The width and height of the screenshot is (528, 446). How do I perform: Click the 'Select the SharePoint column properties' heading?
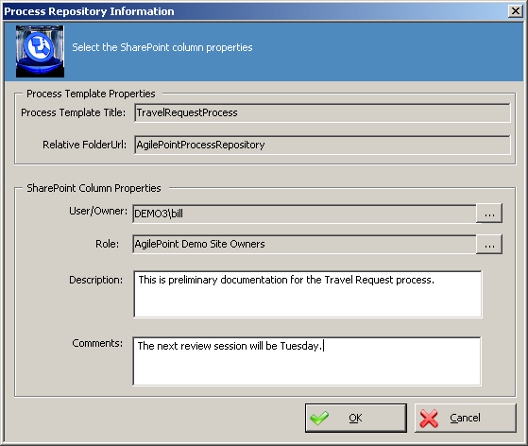coord(162,47)
